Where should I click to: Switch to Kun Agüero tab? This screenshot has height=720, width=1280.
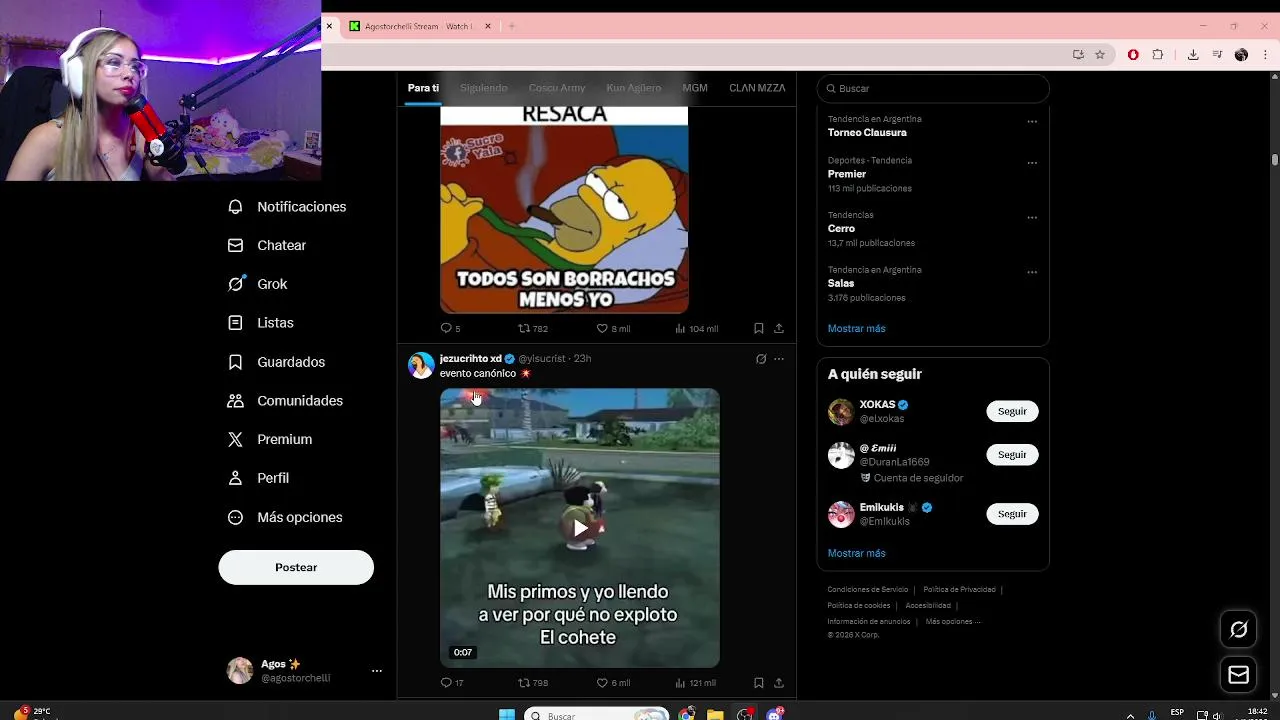click(x=633, y=88)
